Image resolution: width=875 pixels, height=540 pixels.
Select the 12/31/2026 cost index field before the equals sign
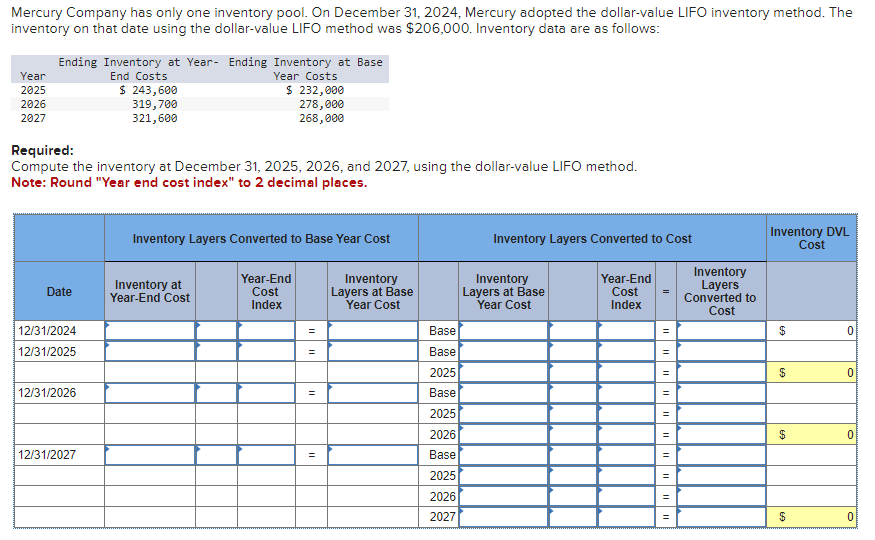click(x=266, y=393)
